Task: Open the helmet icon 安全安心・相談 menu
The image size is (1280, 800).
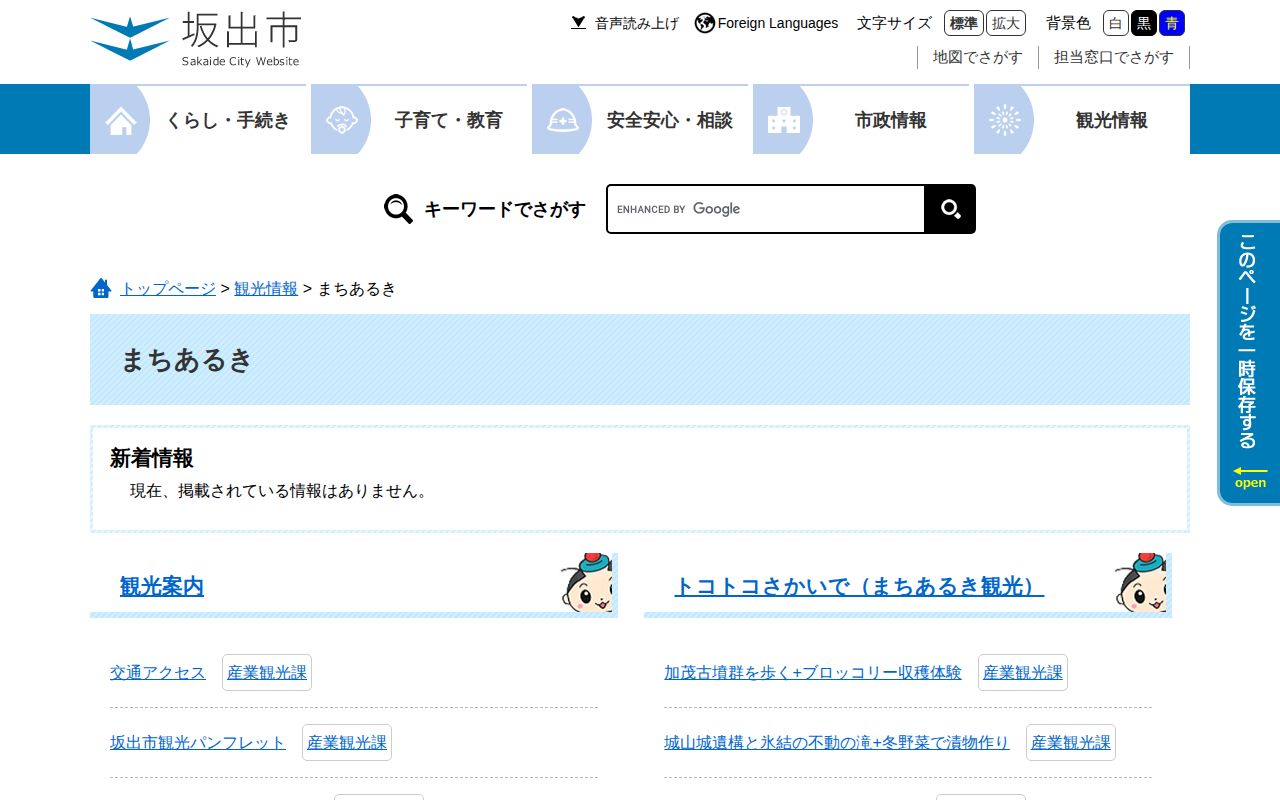Action: click(640, 120)
